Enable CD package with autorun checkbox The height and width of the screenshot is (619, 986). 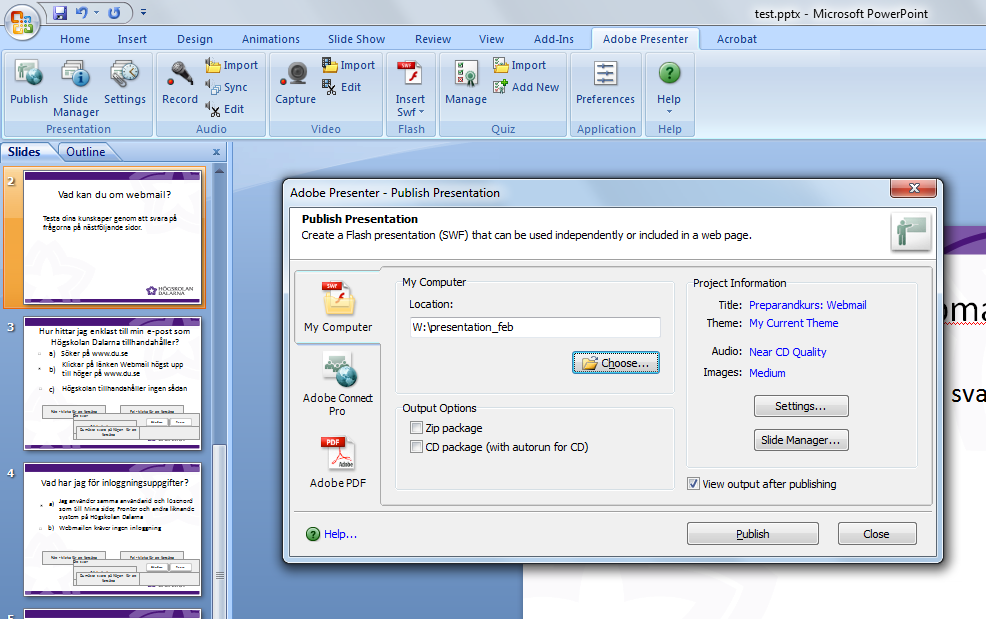point(416,447)
